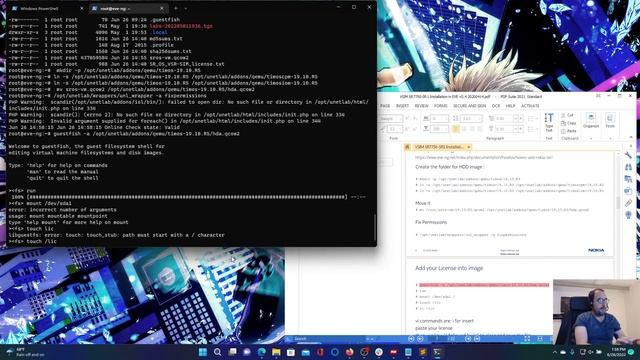This screenshot has width=640, height=360.
Task: Open the Organizer tool in PDF Suite
Action: pyautogui.click(x=591, y=120)
